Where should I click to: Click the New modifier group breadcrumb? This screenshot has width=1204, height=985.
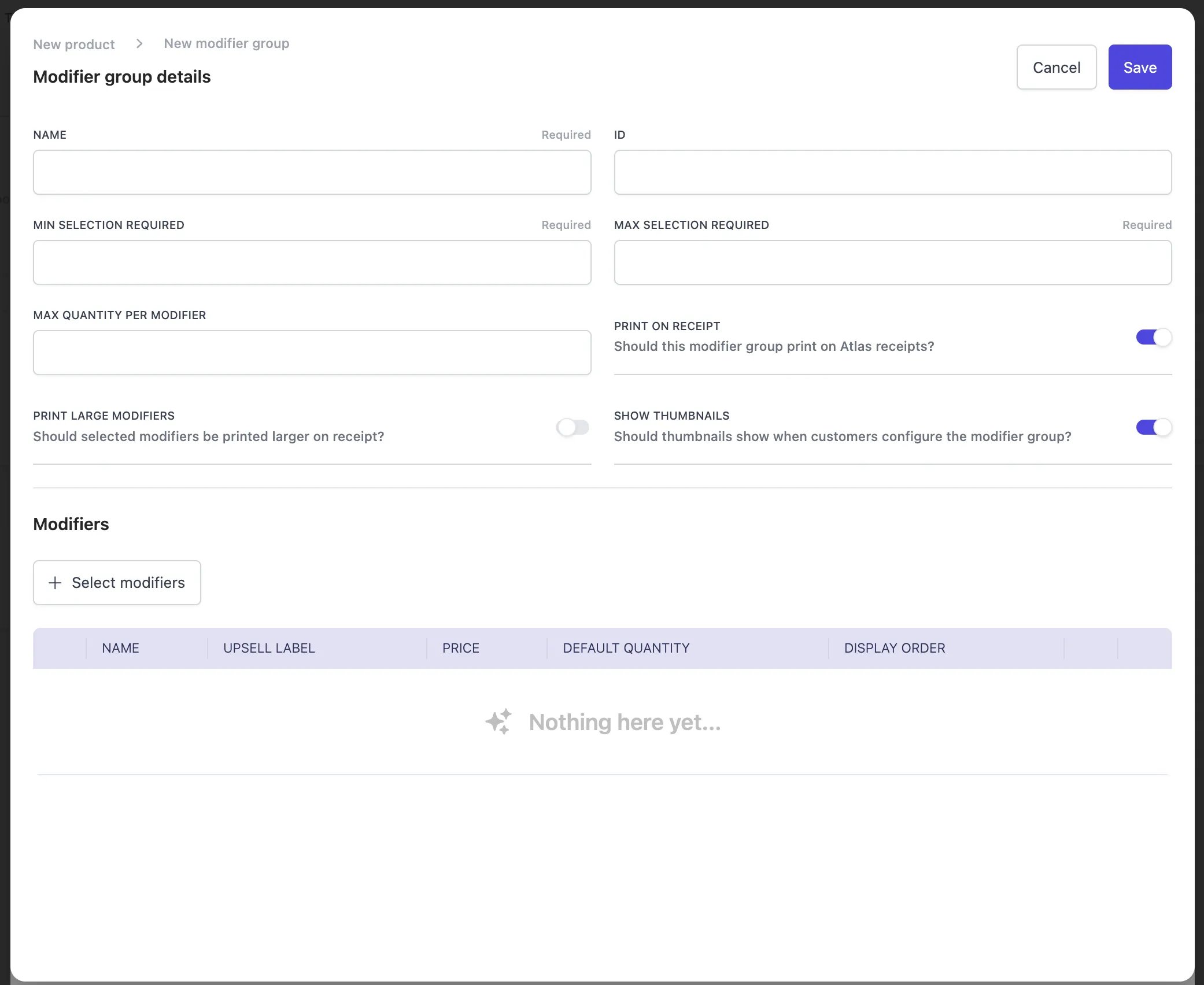click(x=227, y=43)
